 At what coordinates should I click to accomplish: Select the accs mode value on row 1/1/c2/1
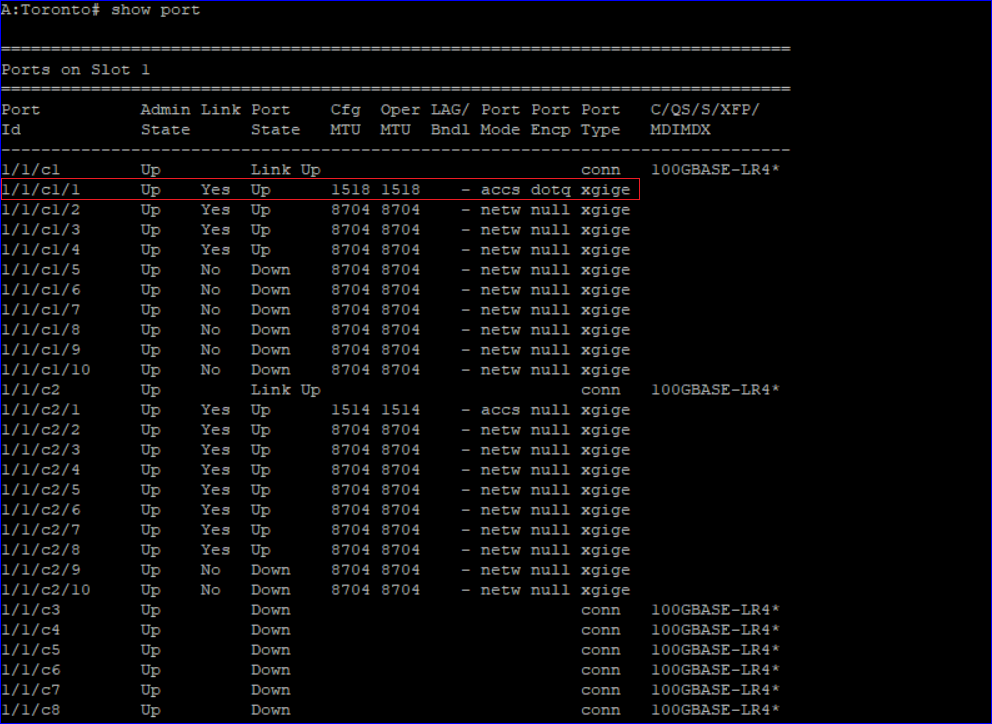click(x=501, y=409)
